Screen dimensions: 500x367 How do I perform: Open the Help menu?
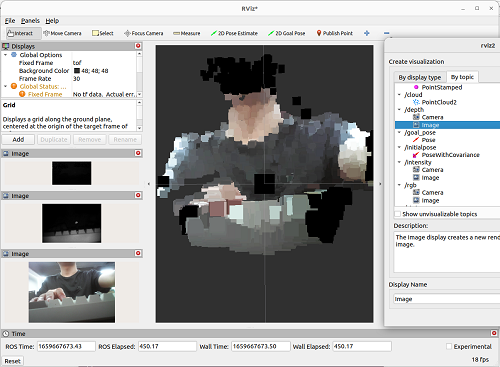tap(52, 21)
